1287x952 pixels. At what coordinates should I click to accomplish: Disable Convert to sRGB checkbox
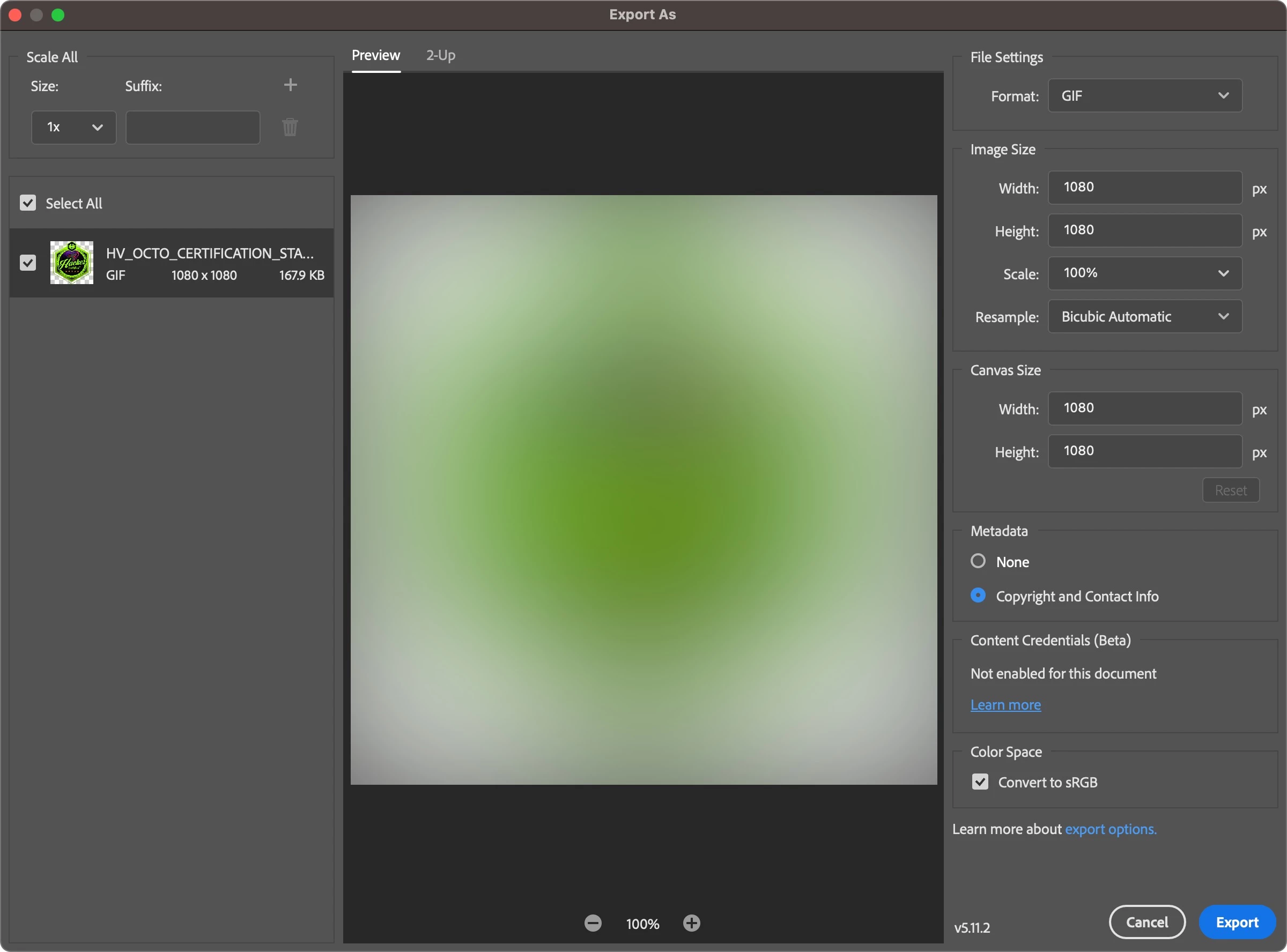(980, 782)
